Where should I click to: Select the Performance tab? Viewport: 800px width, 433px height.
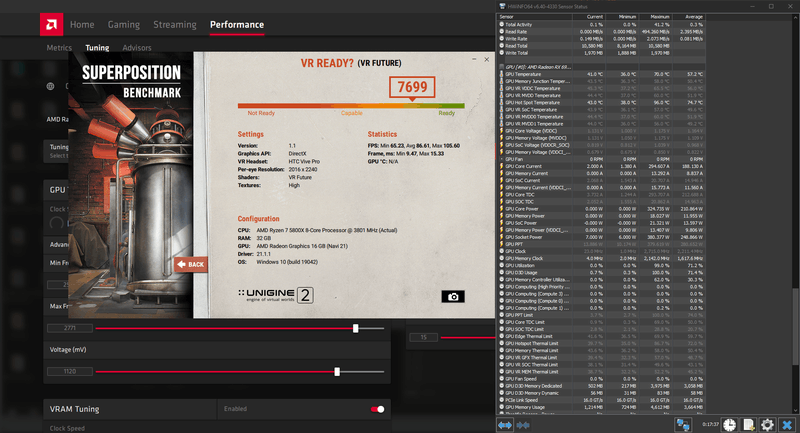tap(237, 24)
